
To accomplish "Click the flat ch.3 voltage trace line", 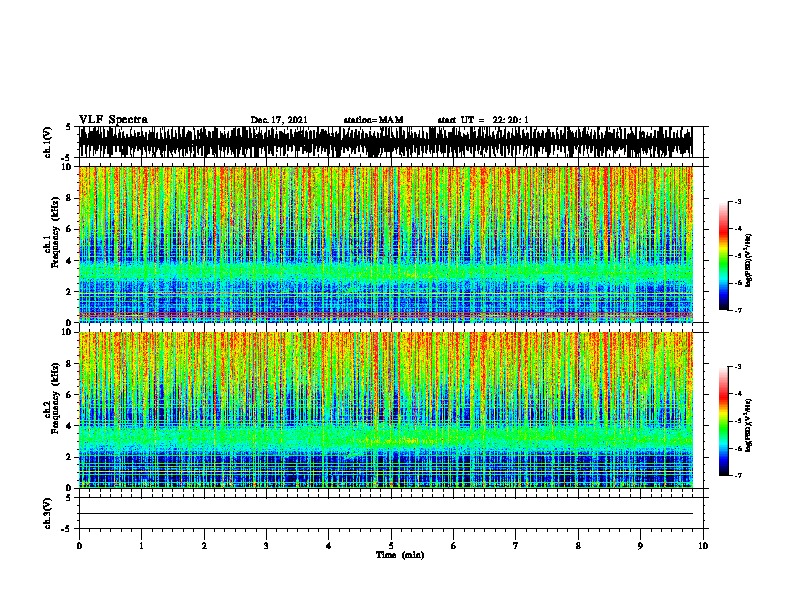I will click(x=385, y=514).
